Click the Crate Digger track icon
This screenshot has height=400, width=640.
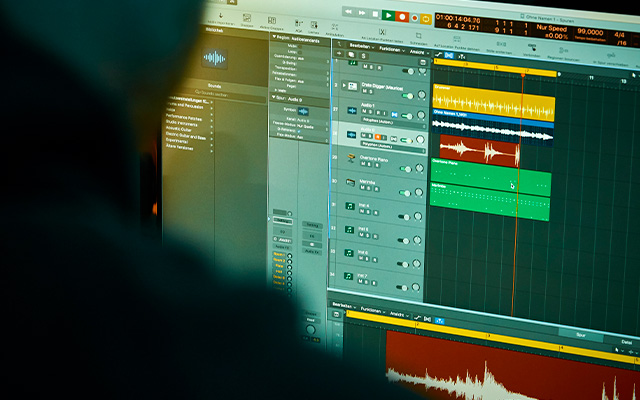pos(352,86)
